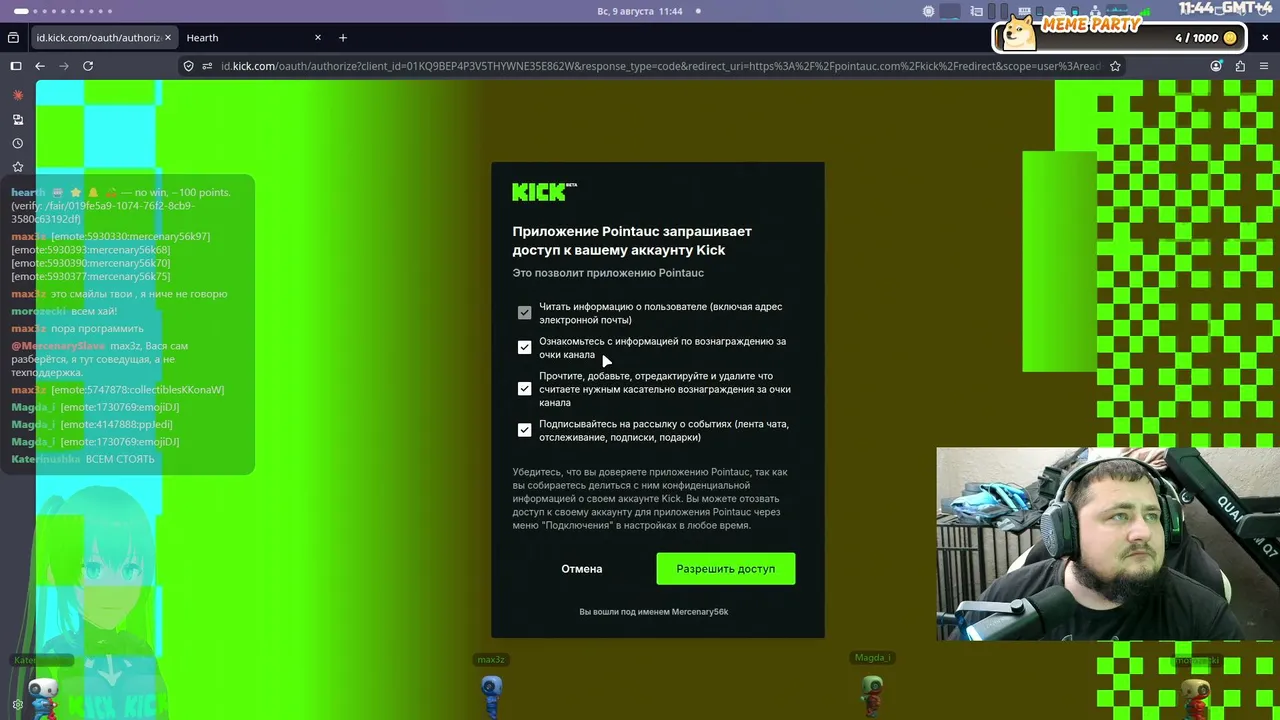Open a new browser tab
The image size is (1280, 720).
(x=343, y=38)
